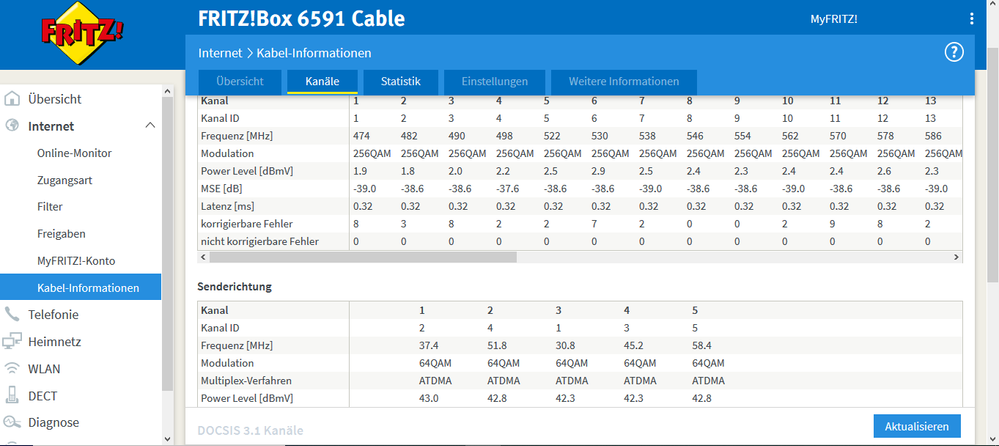Click the Übersicht home icon in sidebar
This screenshot has height=446, width=999.
[11, 99]
